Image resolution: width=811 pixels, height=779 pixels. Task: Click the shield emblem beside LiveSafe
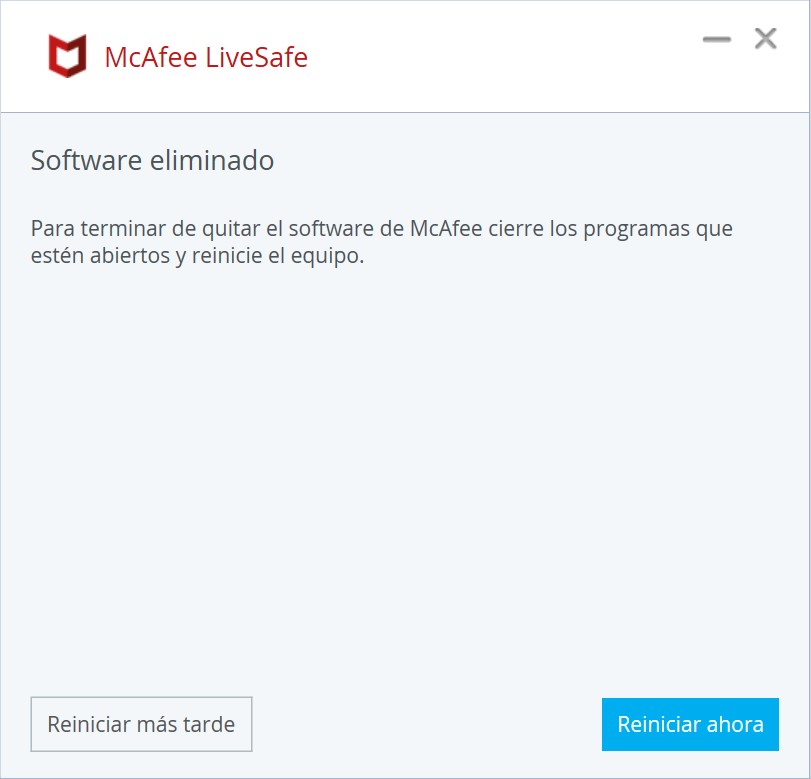coord(67,56)
